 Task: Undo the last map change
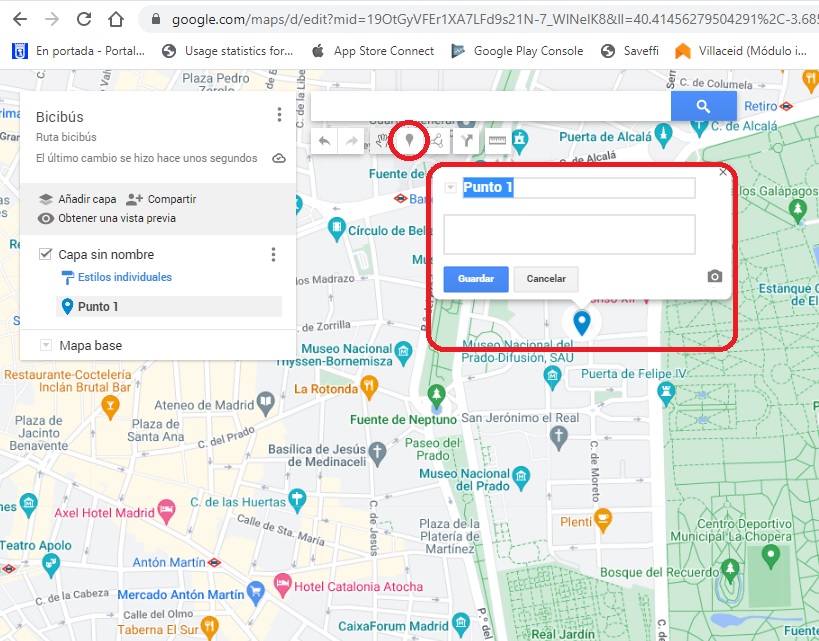coord(326,140)
